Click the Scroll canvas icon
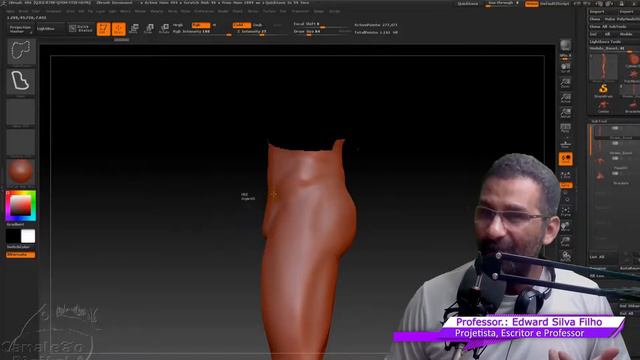Image resolution: width=640 pixels, height=360 pixels. tap(565, 68)
